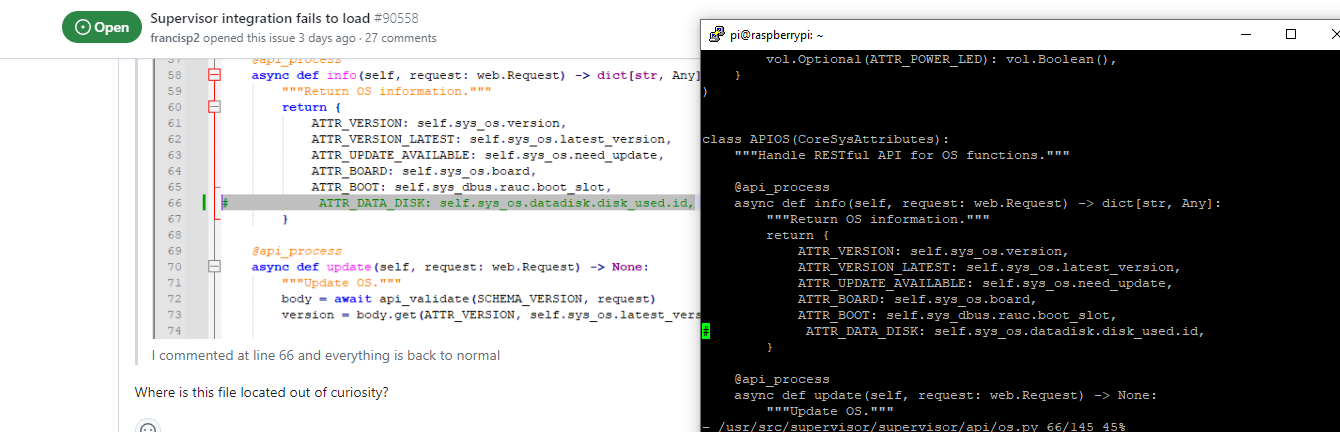Open the emoji reaction smiley button
Viewport: 1340px width, 432px height.
148,428
